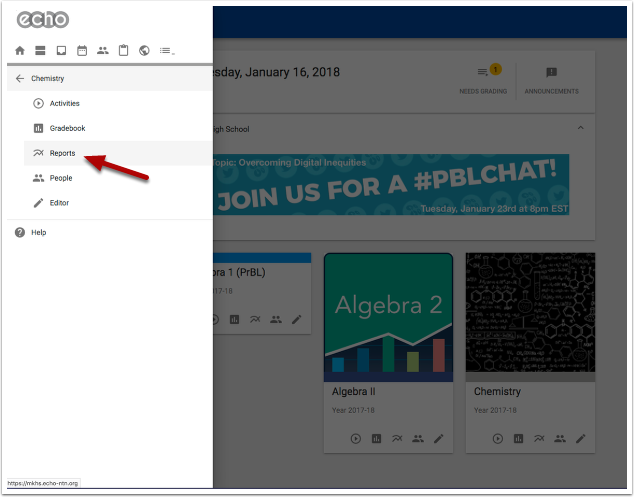Open the calendar icon in the toolbar
This screenshot has height=497, width=634.
(x=82, y=50)
